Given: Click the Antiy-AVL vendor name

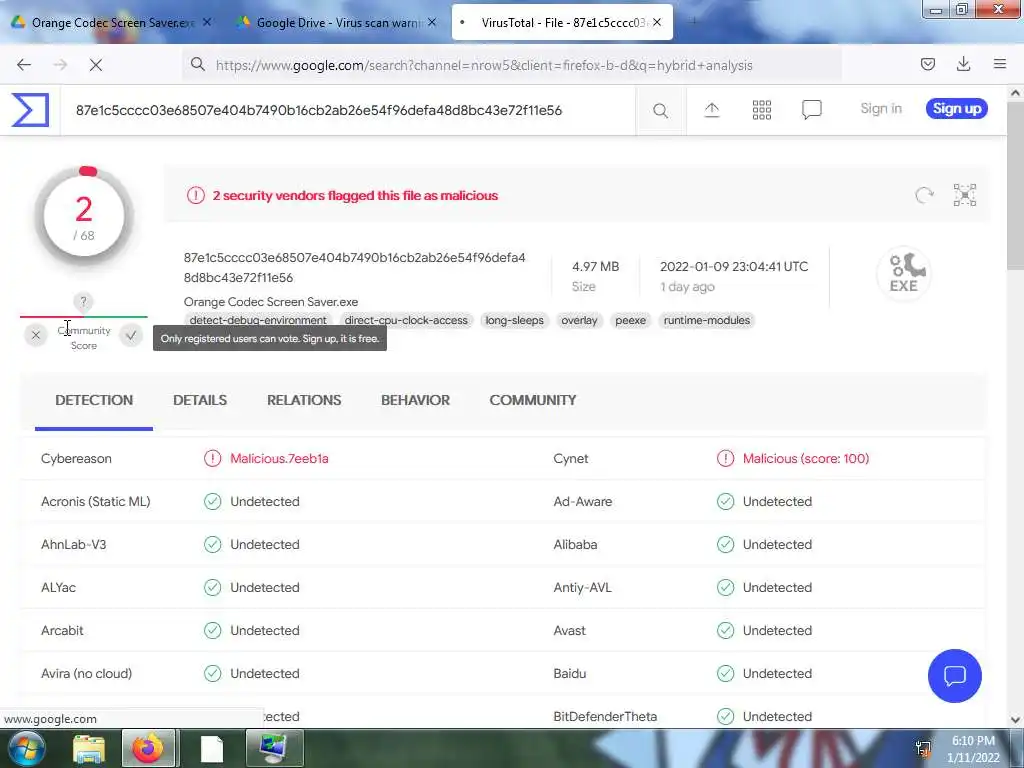Looking at the screenshot, I should click(583, 587).
